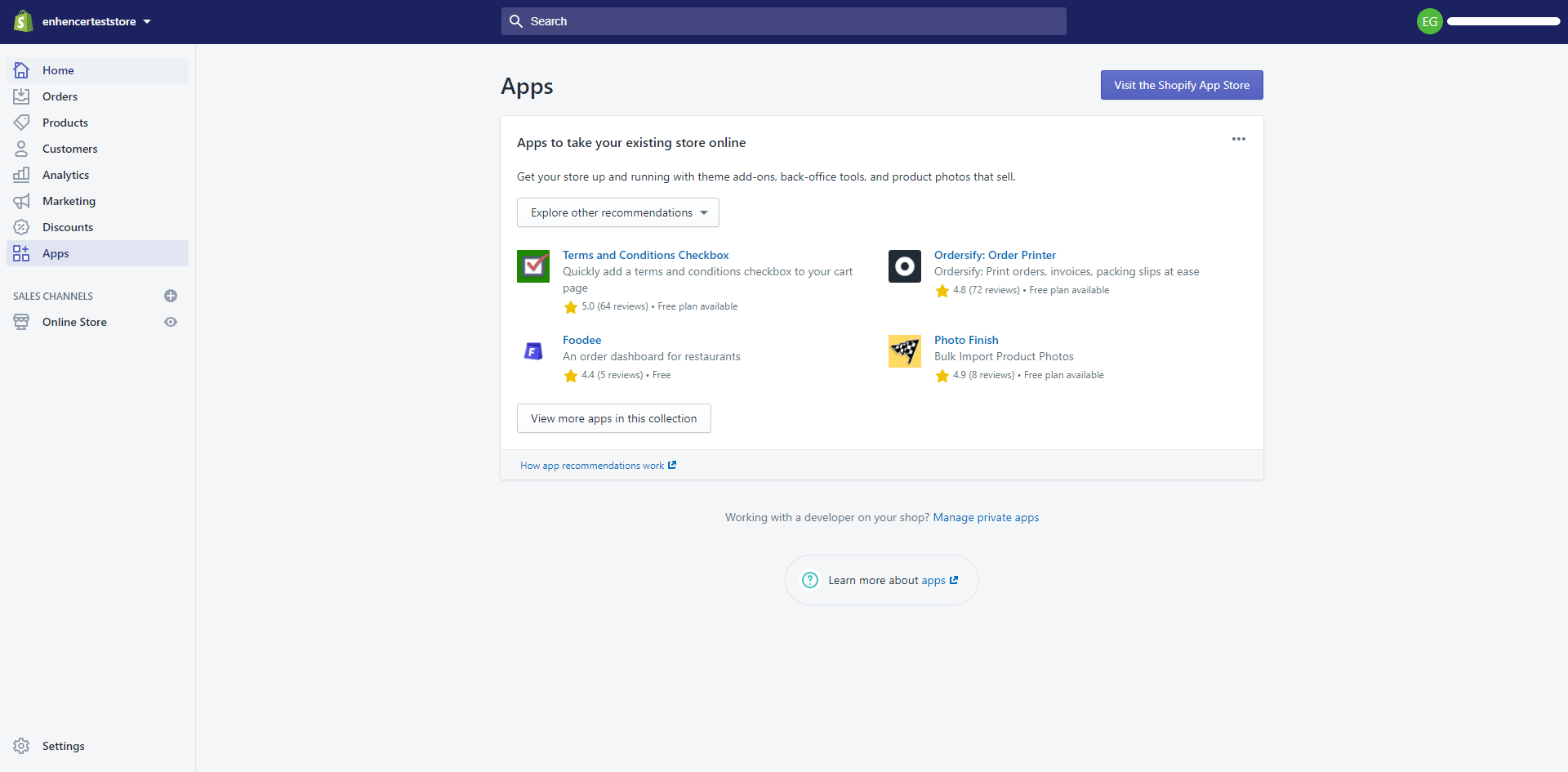Focus the Search input field

(x=784, y=21)
